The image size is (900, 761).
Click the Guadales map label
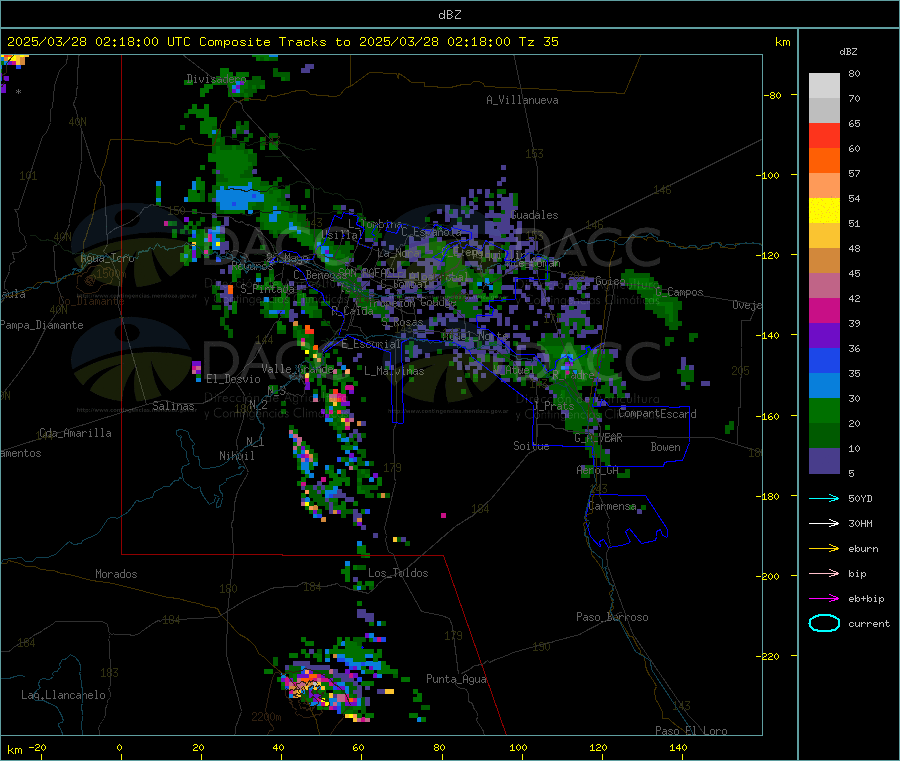534,215
